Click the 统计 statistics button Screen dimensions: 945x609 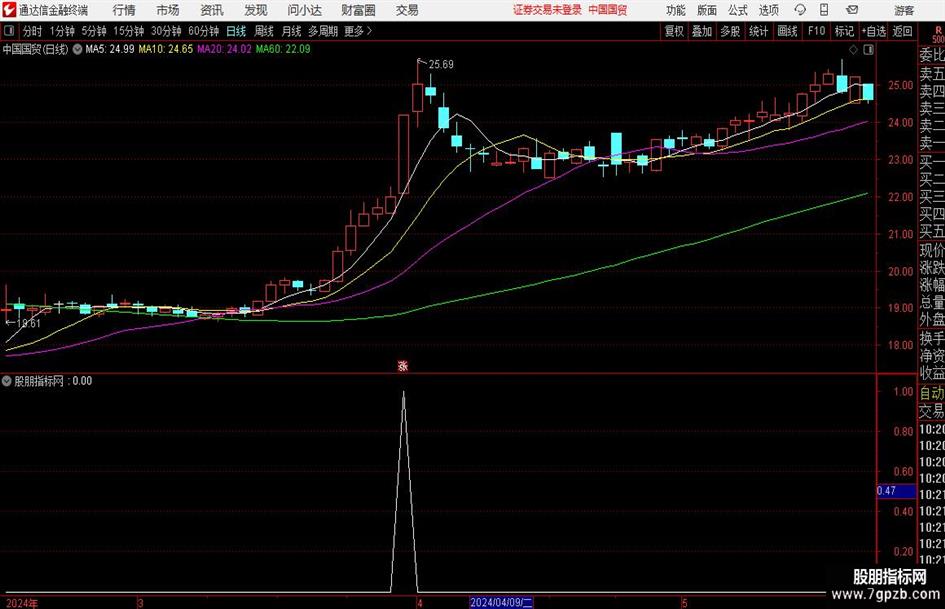pos(758,31)
